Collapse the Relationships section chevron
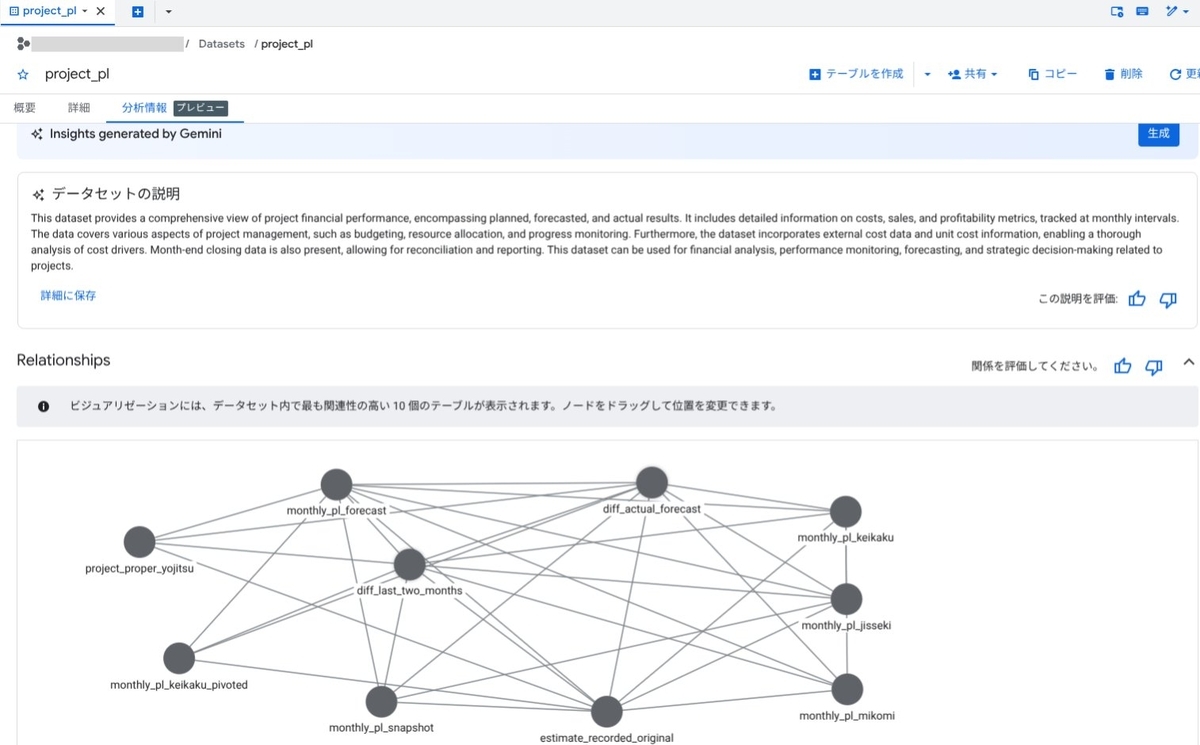The width and height of the screenshot is (1200, 745). click(1188, 362)
